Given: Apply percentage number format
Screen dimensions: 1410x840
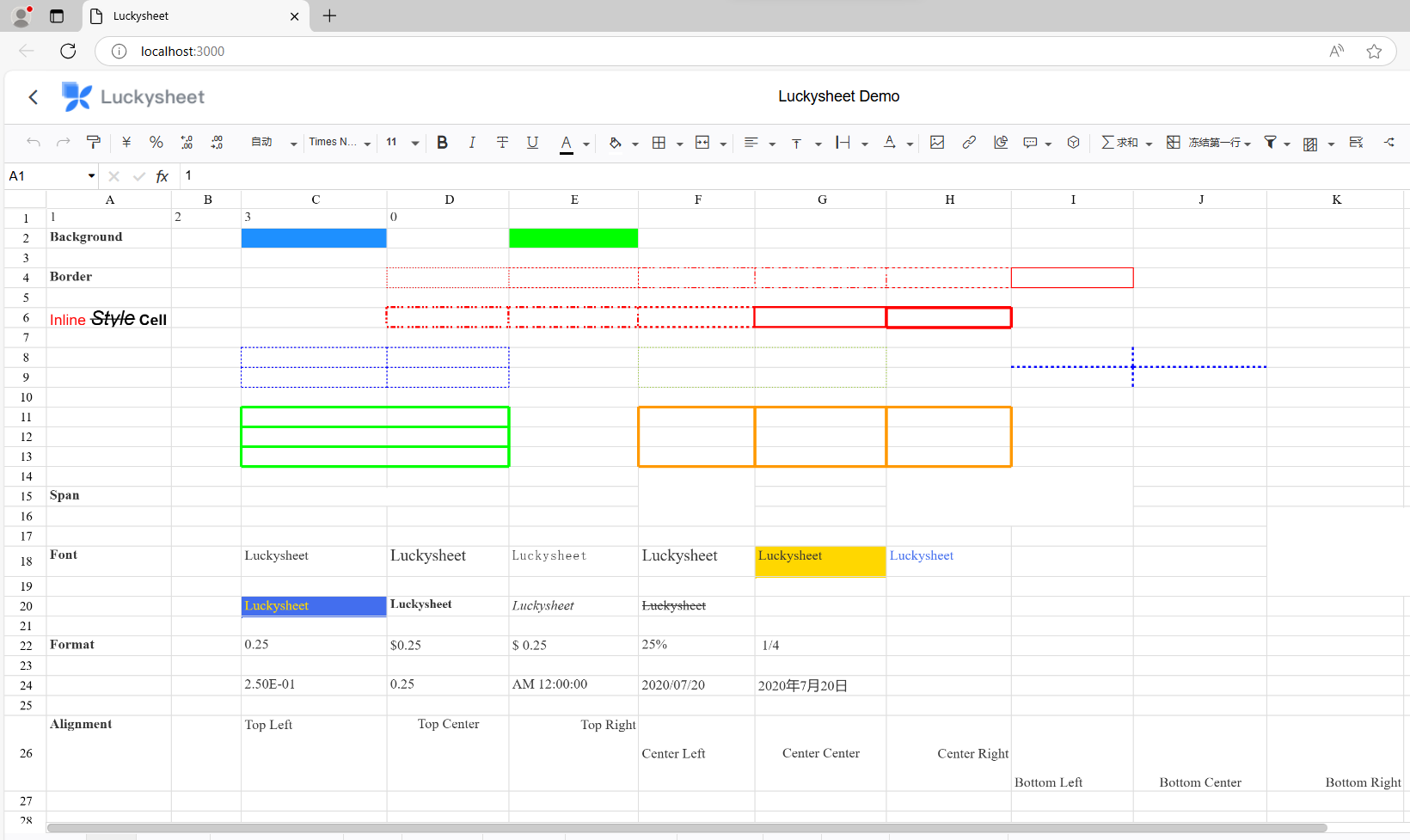Looking at the screenshot, I should (156, 143).
